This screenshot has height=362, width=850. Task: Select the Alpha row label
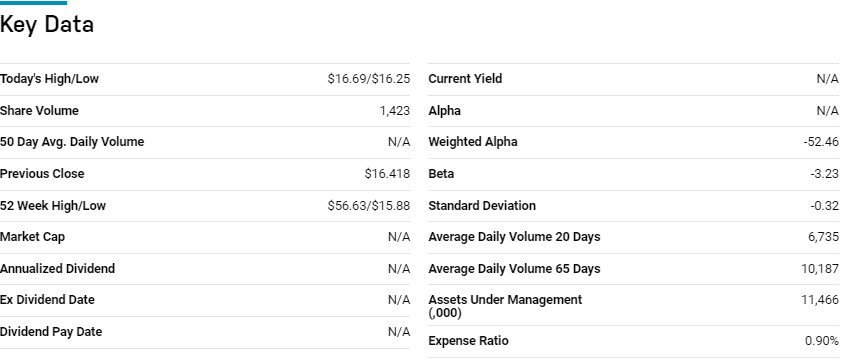coord(445,111)
